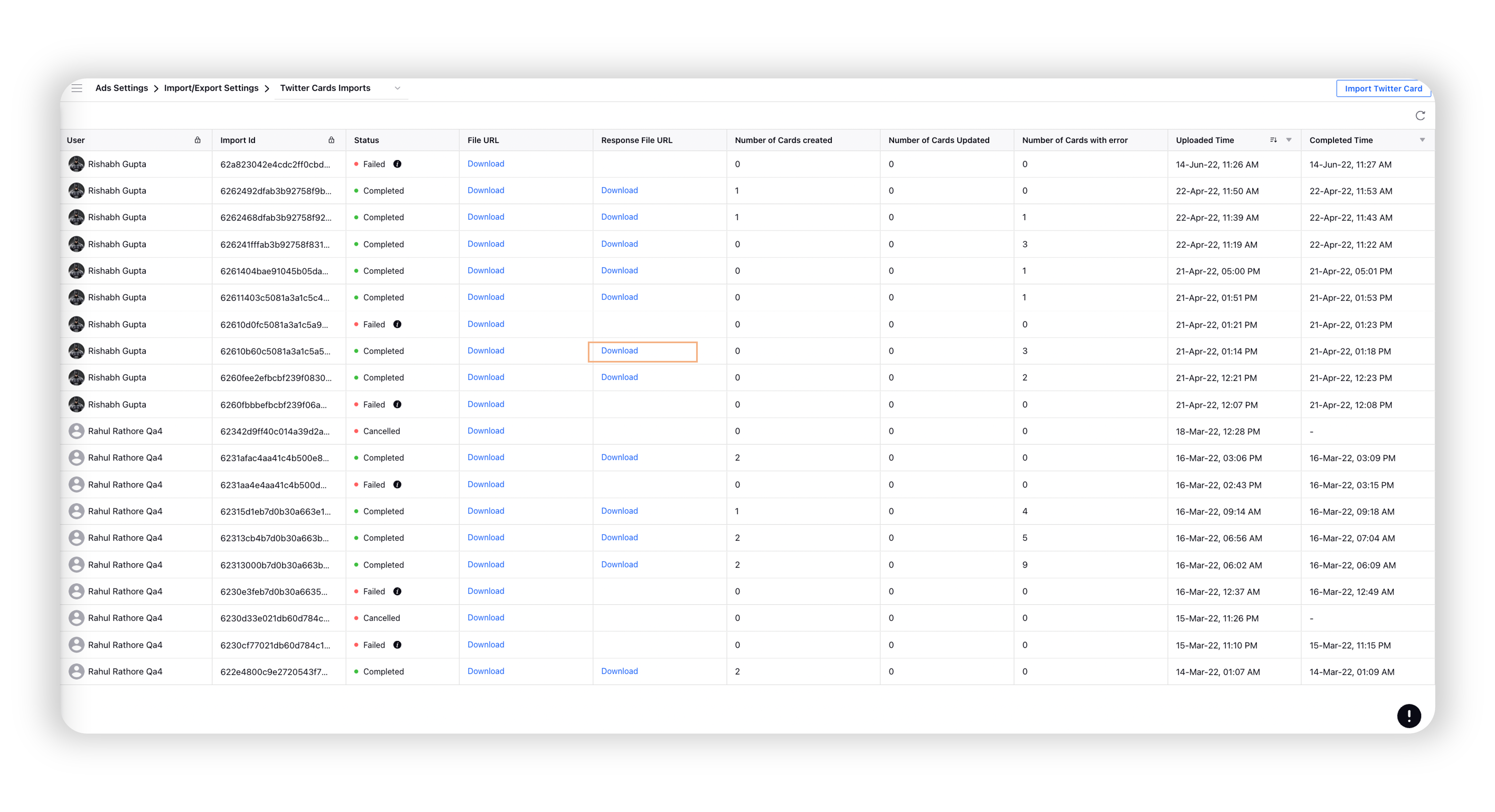The height and width of the screenshot is (812, 1495).
Task: Select uploaded time 14-Jun-22, 11:26 AM
Action: [1217, 164]
